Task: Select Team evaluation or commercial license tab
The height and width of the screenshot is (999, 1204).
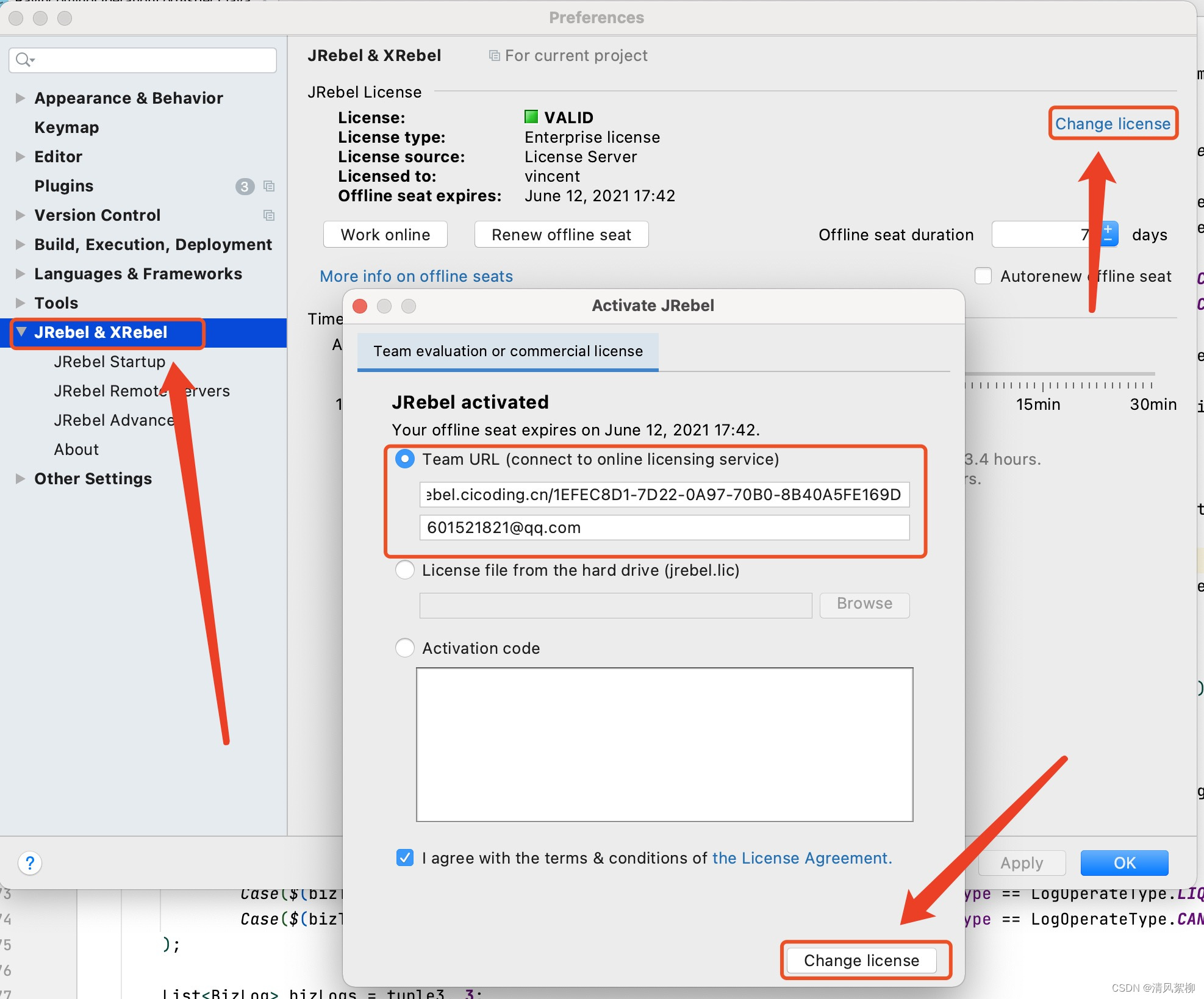Action: click(x=508, y=351)
